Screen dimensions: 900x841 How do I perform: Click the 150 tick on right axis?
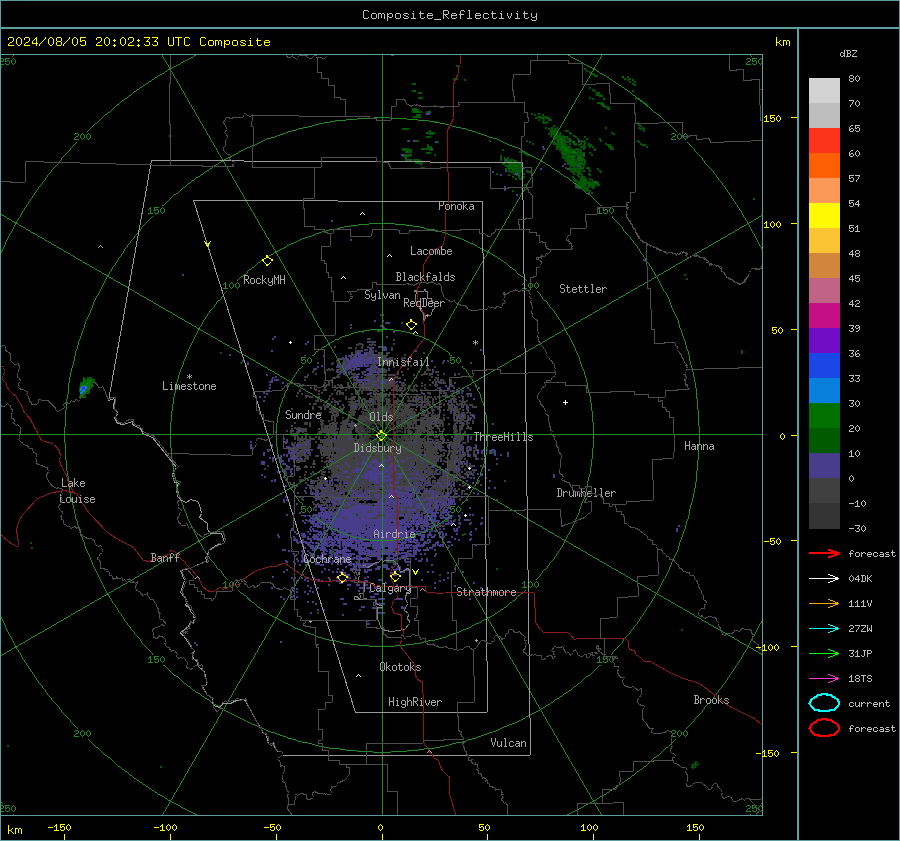[773, 118]
